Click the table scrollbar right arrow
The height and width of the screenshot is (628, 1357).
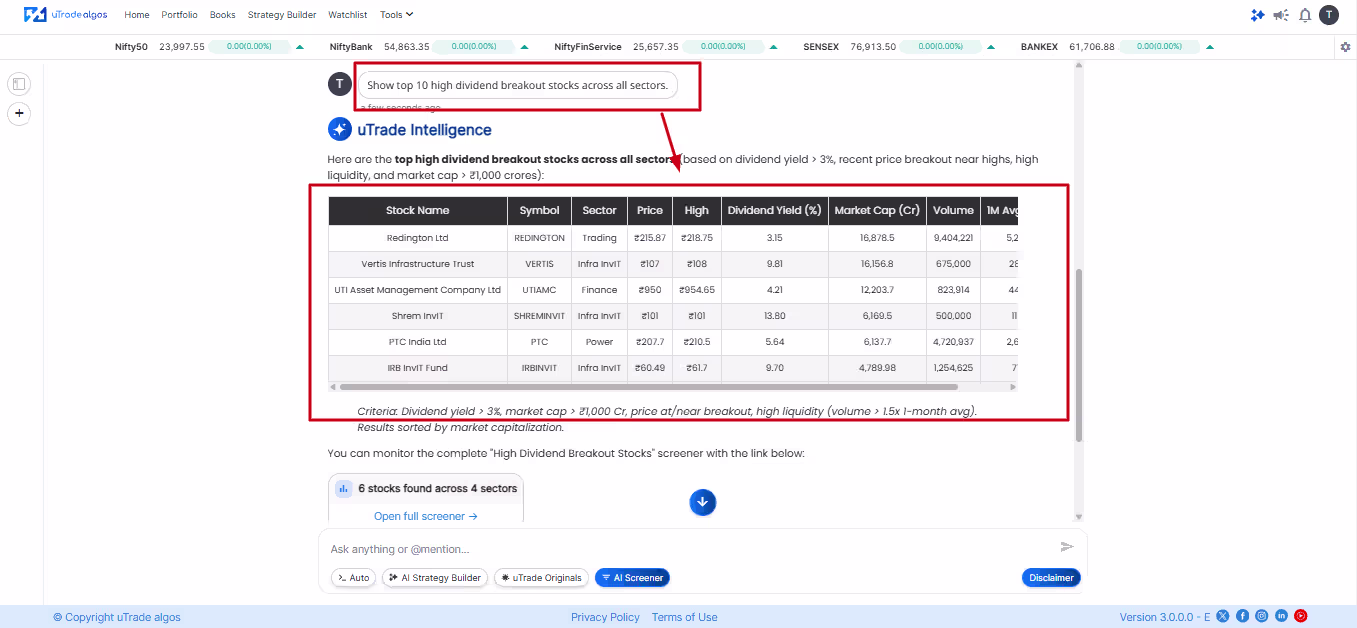[x=1012, y=386]
